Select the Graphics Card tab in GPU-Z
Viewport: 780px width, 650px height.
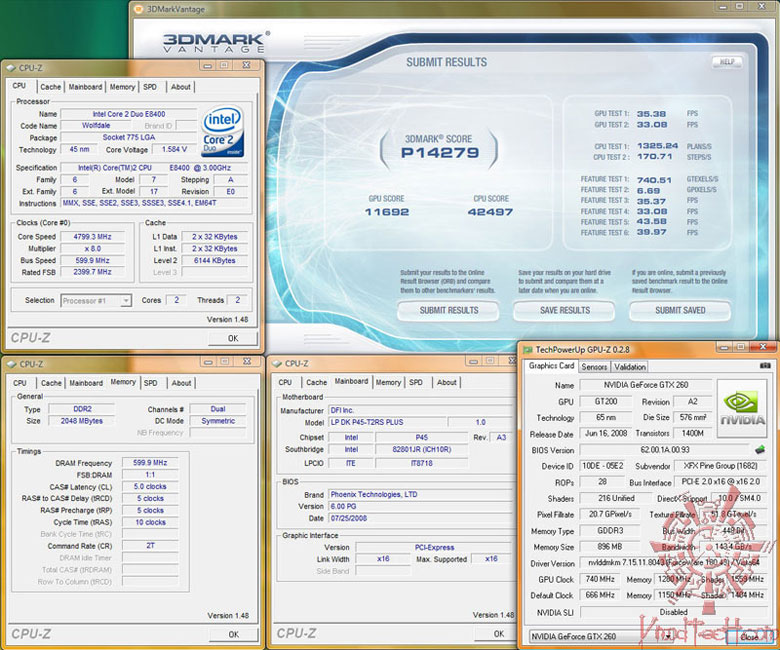click(x=551, y=366)
